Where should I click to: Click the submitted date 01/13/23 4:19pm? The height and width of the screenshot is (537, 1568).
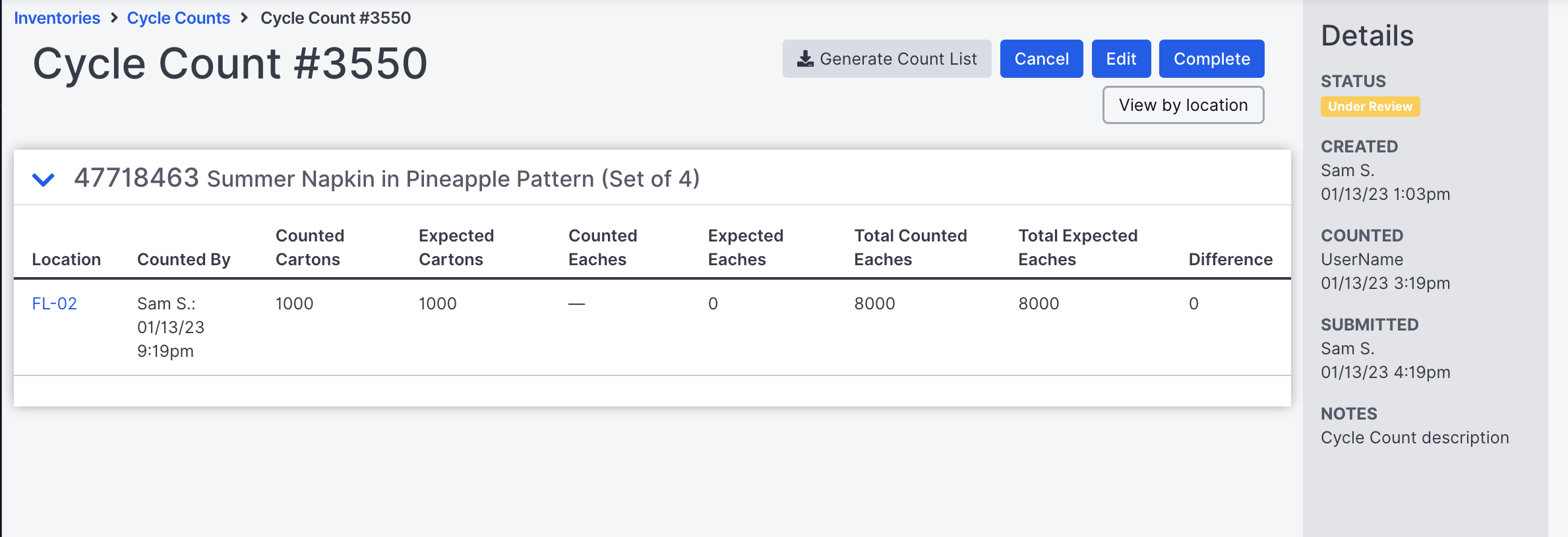click(1385, 372)
